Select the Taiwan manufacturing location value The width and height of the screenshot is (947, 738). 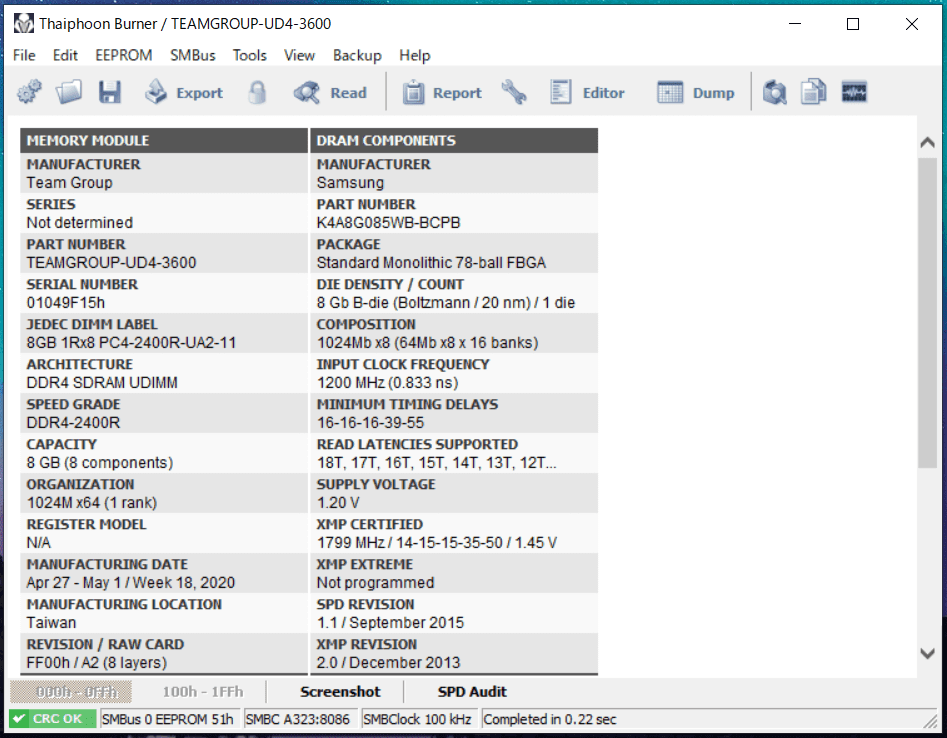click(x=51, y=622)
